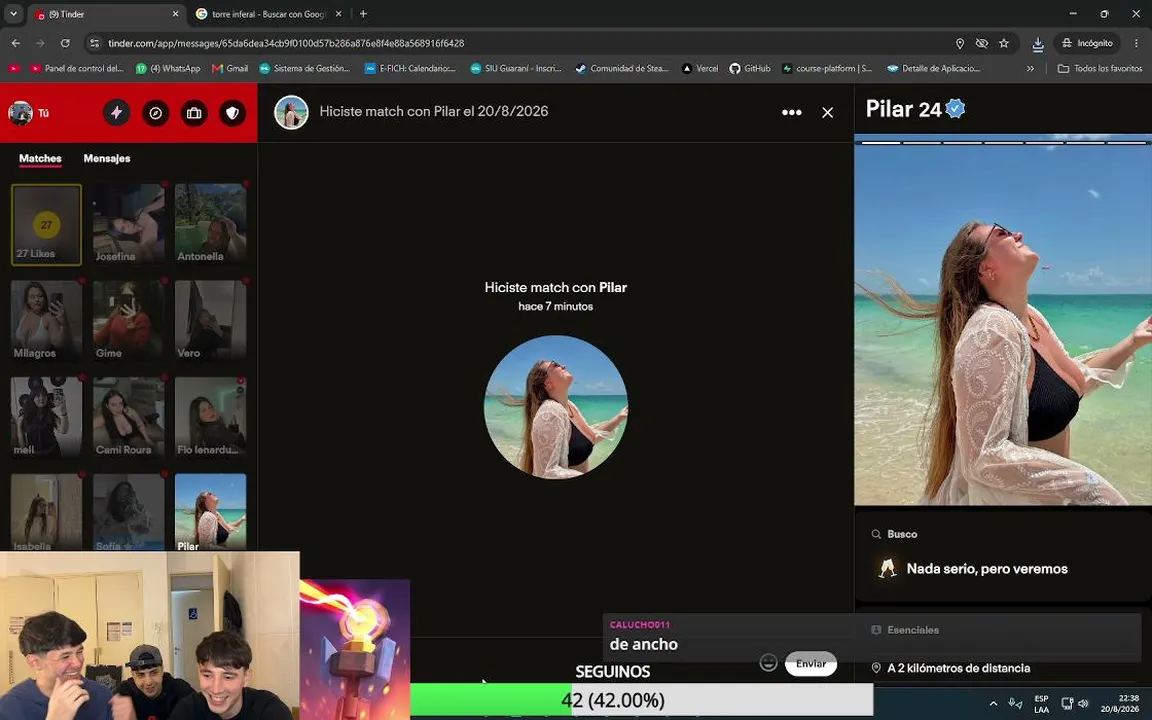Switch to Mensajes tab

[x=107, y=158]
